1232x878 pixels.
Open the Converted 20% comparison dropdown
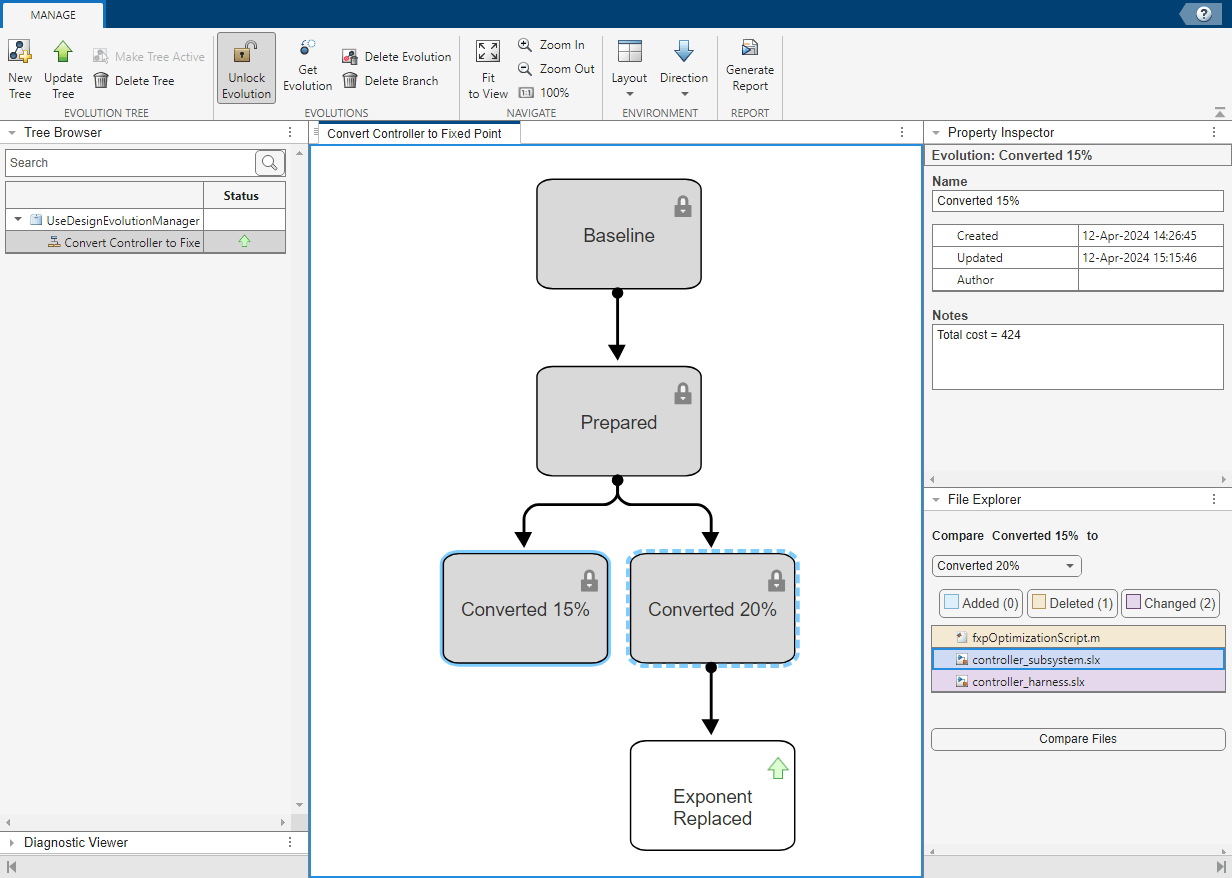tap(1006, 566)
